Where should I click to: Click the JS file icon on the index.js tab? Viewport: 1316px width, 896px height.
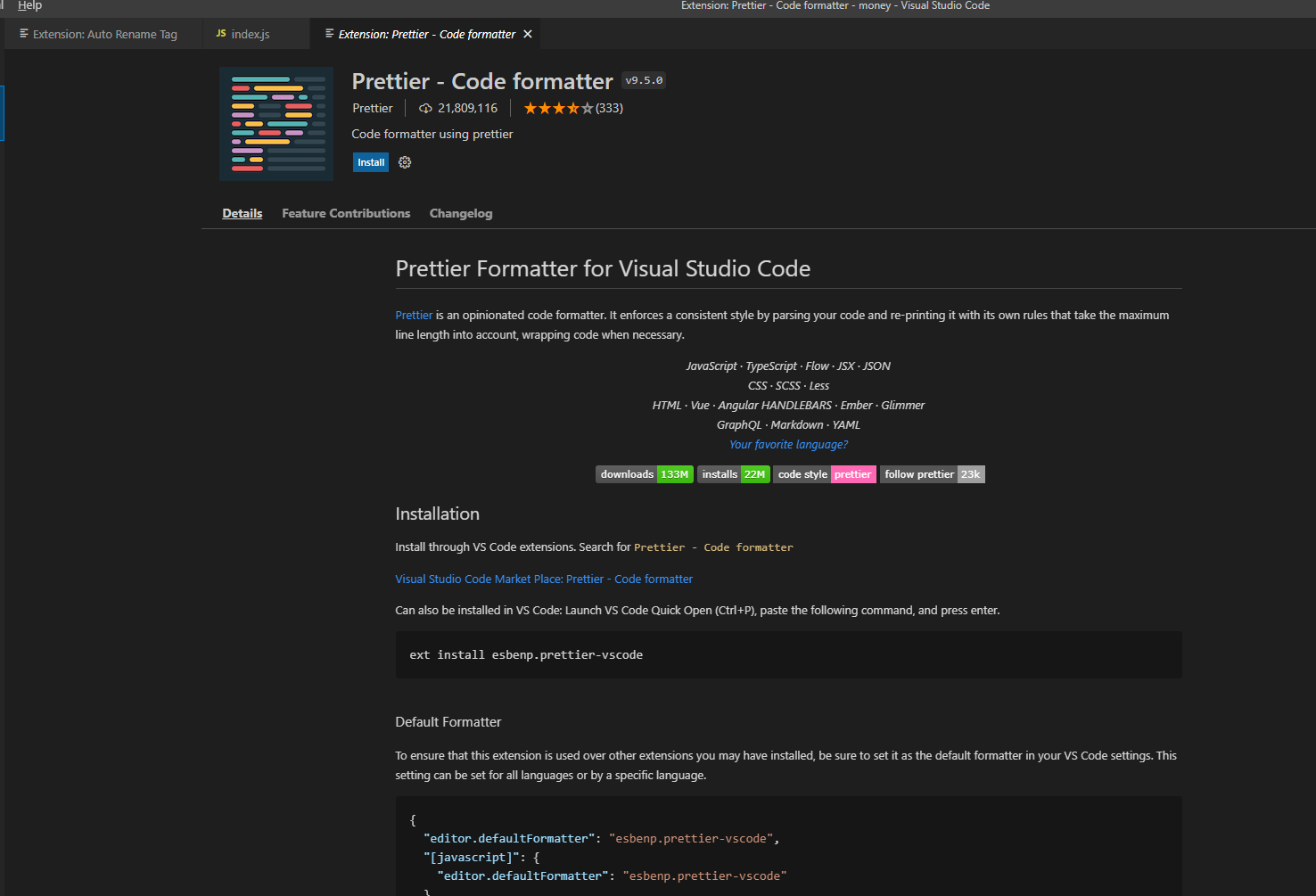(x=221, y=34)
